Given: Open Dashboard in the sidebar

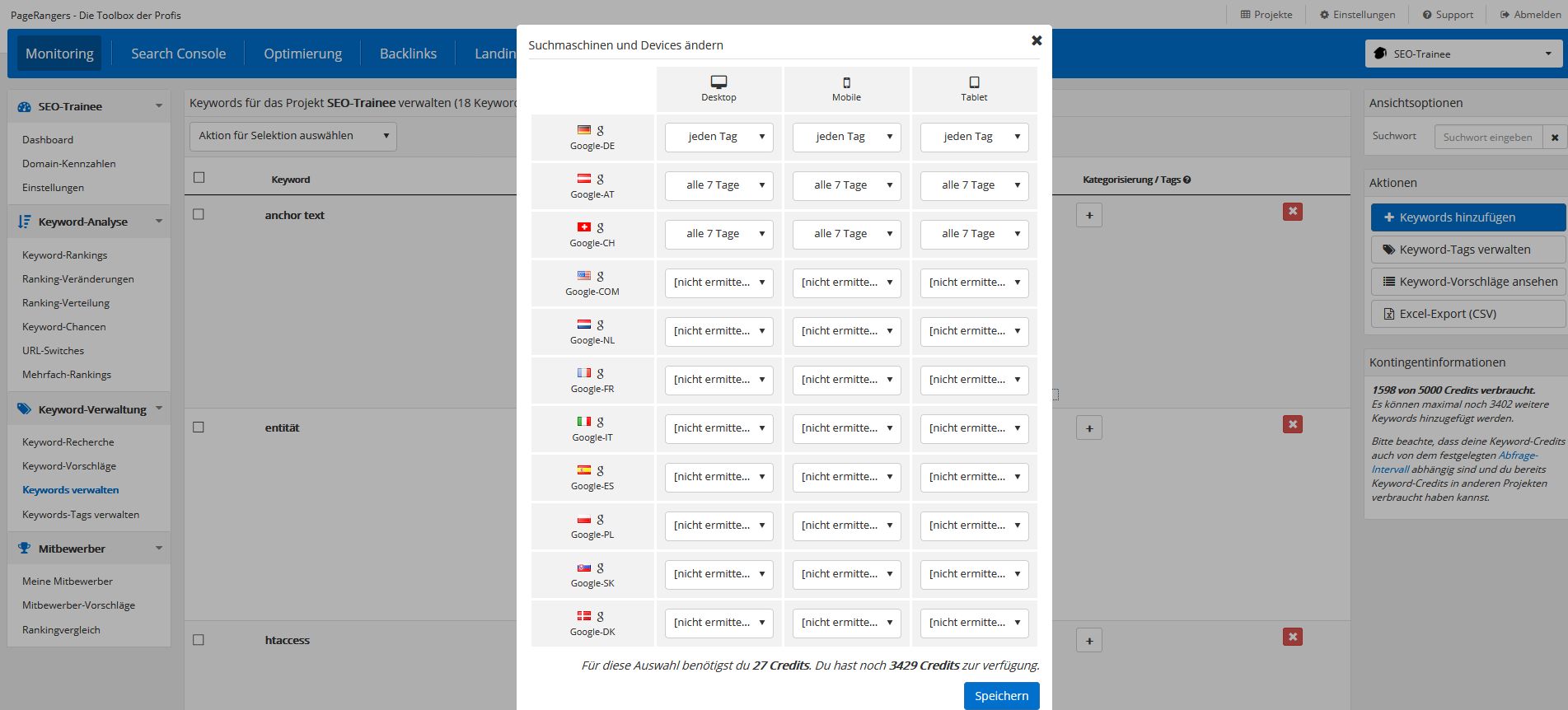Looking at the screenshot, I should click(x=48, y=140).
